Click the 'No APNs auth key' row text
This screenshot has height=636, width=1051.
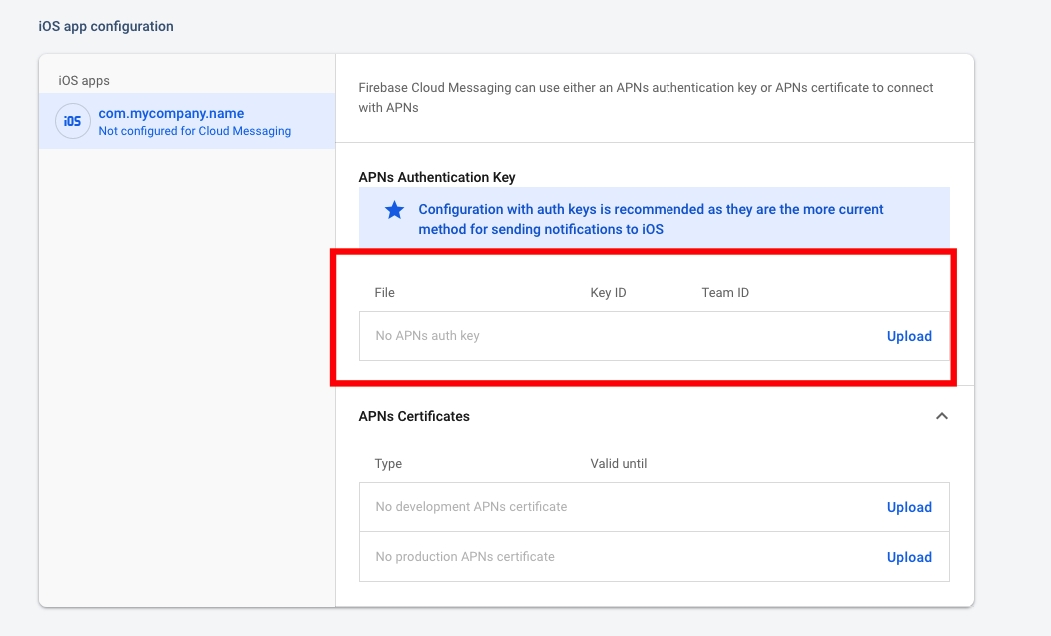(427, 336)
